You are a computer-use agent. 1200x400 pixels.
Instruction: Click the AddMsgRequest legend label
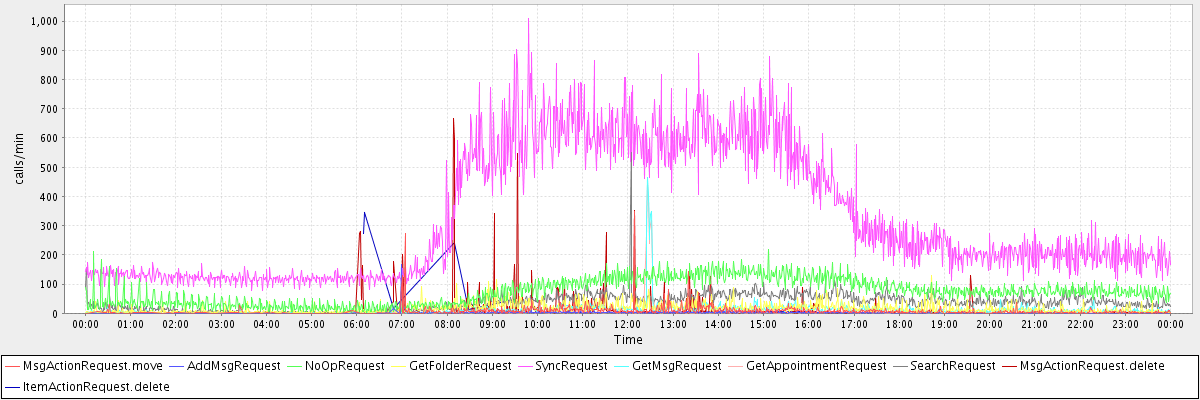pos(233,366)
